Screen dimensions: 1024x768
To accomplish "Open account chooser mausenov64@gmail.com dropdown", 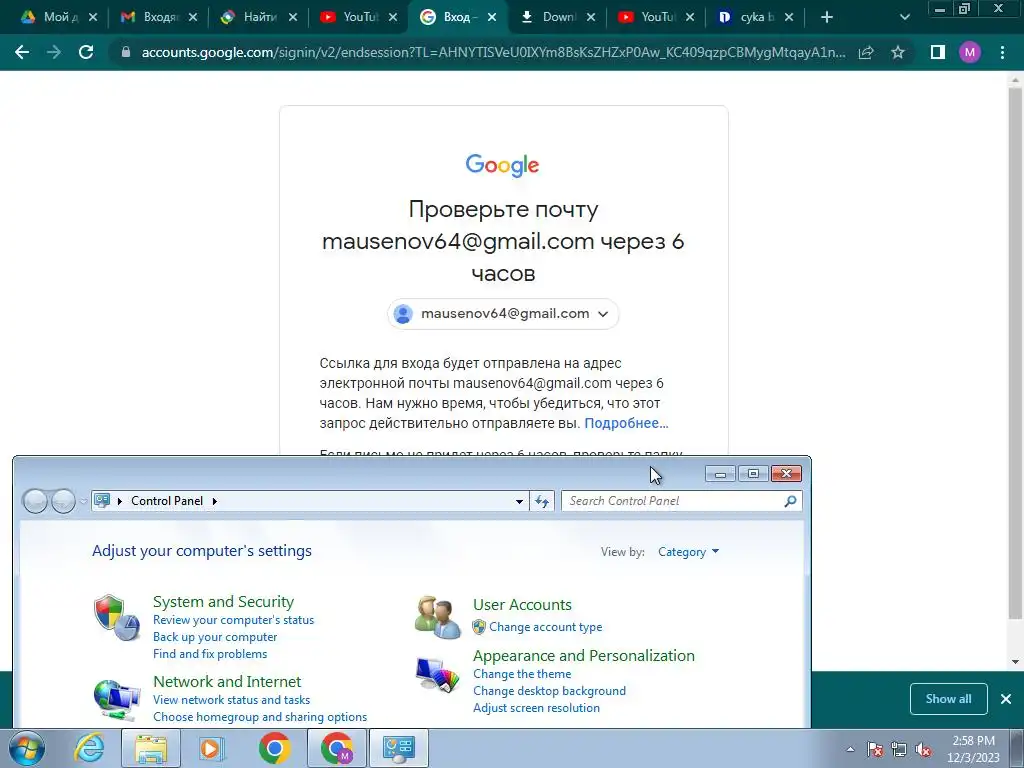I will coord(503,314).
